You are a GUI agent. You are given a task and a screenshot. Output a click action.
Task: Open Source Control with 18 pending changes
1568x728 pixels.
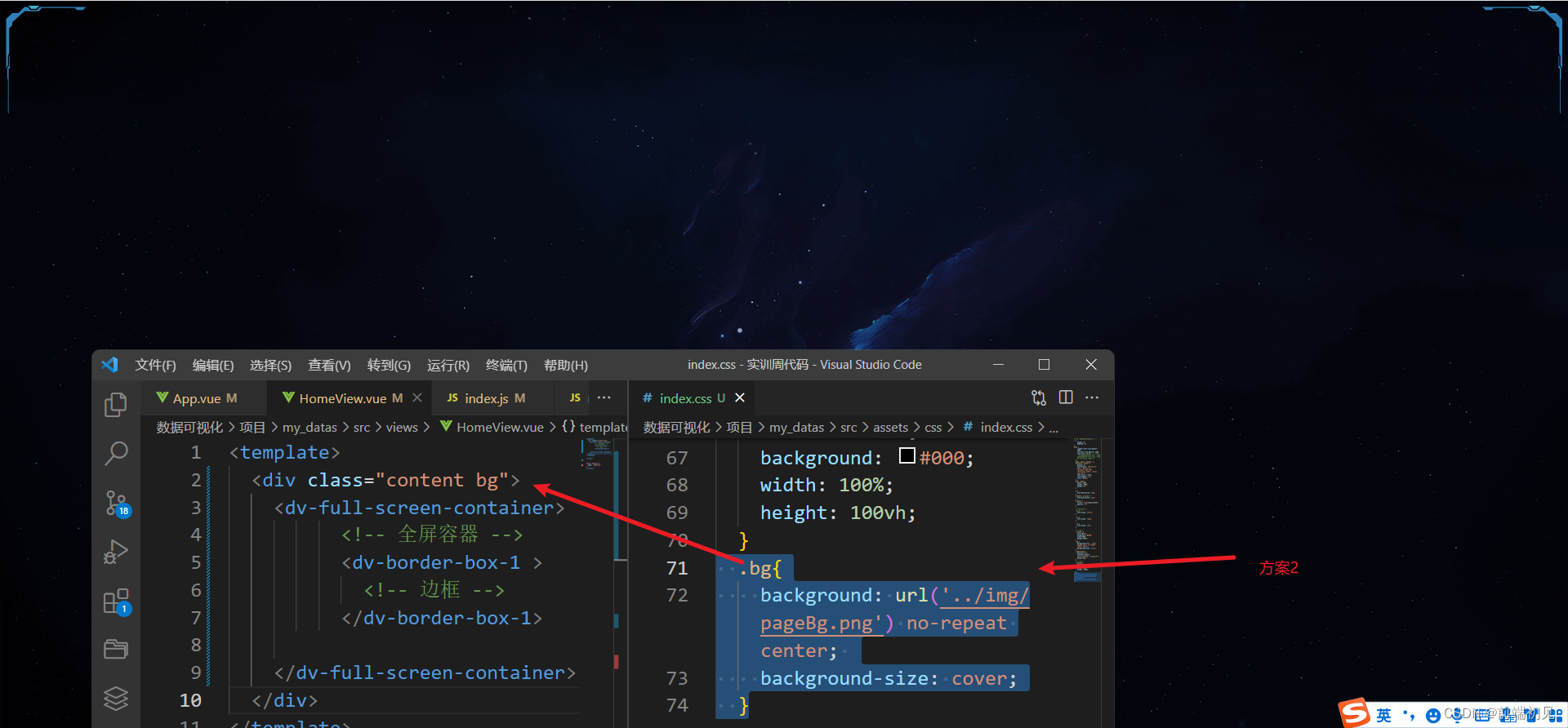click(x=117, y=504)
